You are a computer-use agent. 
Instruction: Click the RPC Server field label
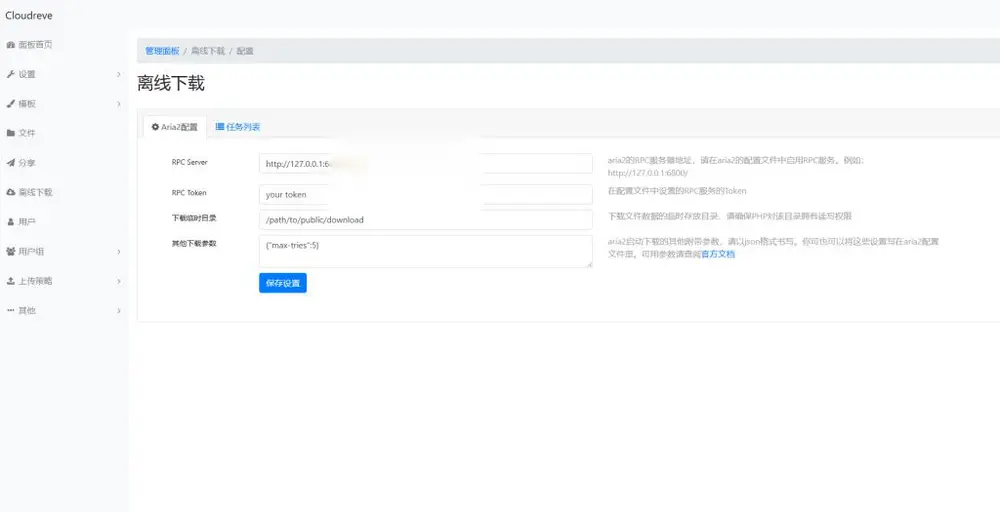click(x=189, y=162)
